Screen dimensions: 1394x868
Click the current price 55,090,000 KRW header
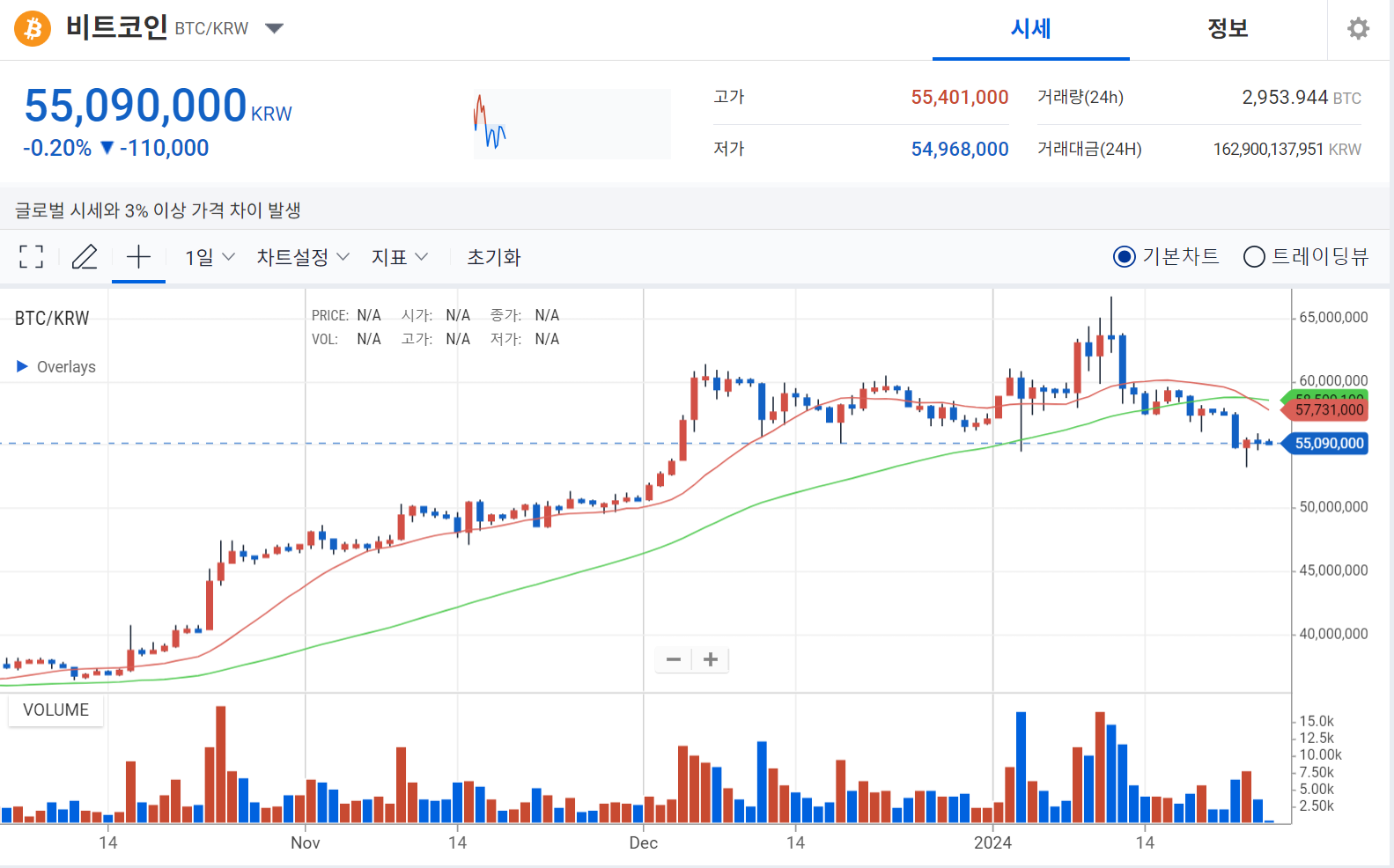(158, 106)
